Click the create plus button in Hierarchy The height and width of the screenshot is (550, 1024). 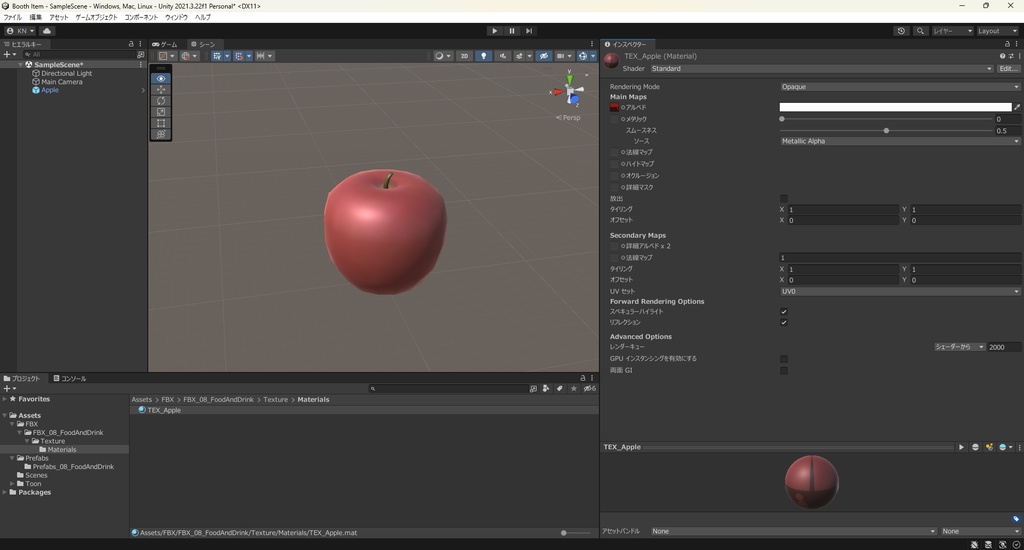(8, 55)
